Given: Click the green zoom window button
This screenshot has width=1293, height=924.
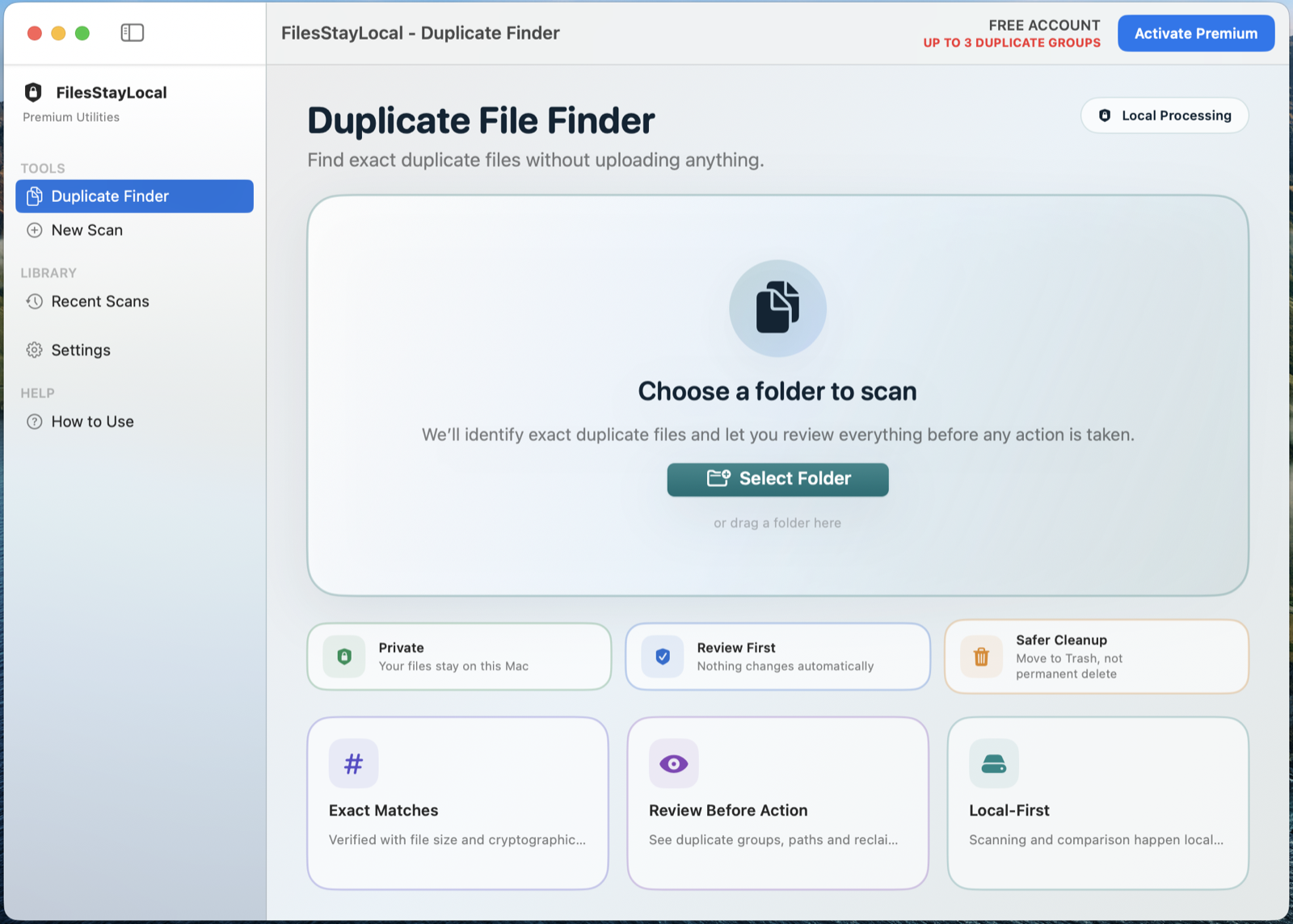Looking at the screenshot, I should (x=82, y=33).
